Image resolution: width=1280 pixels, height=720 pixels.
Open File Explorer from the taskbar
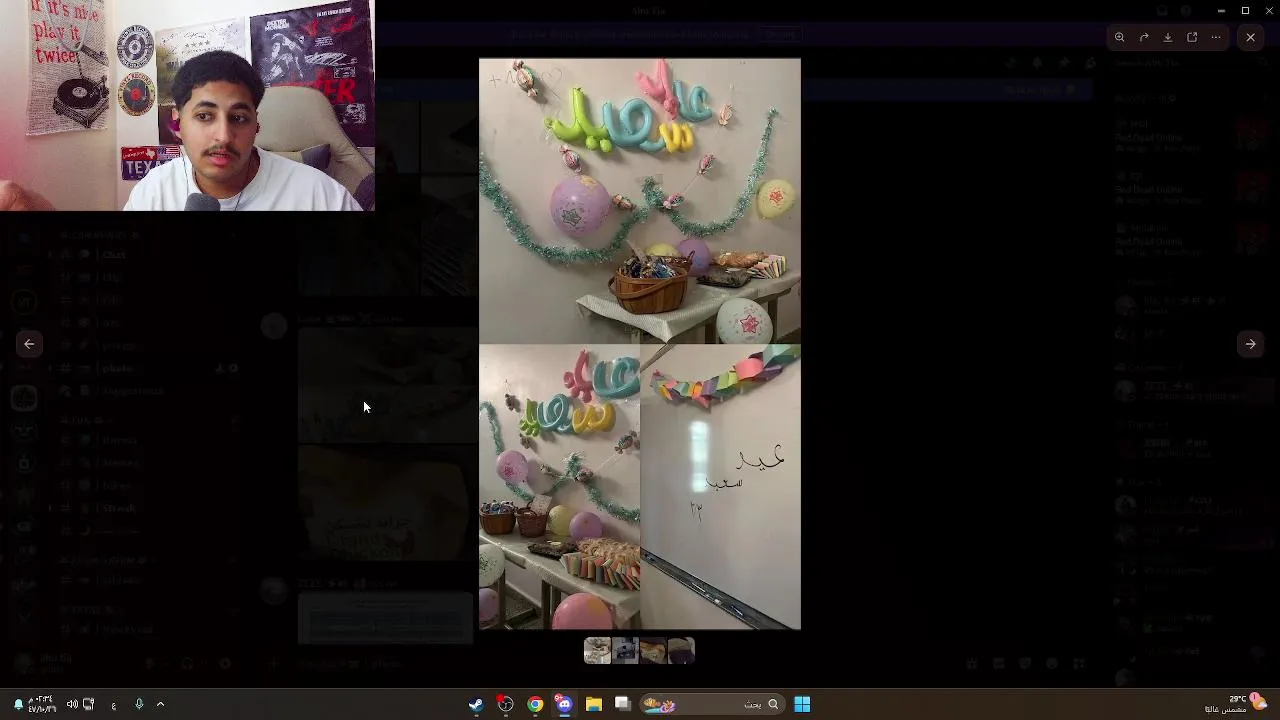click(593, 704)
